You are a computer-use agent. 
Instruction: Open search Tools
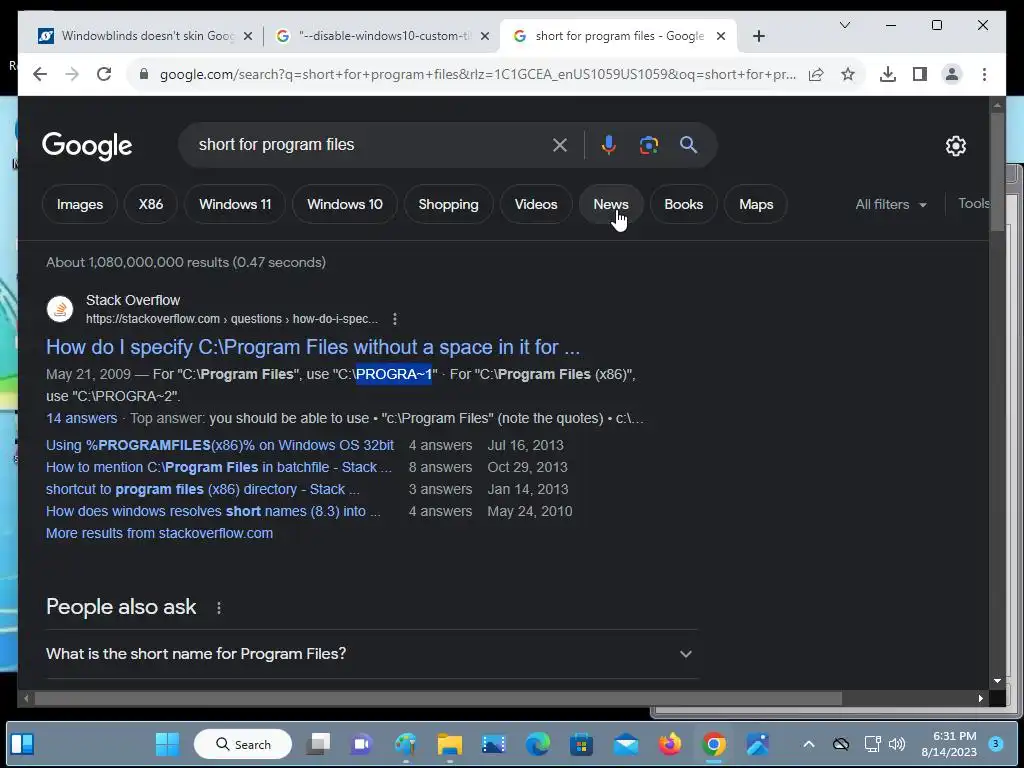(x=973, y=204)
